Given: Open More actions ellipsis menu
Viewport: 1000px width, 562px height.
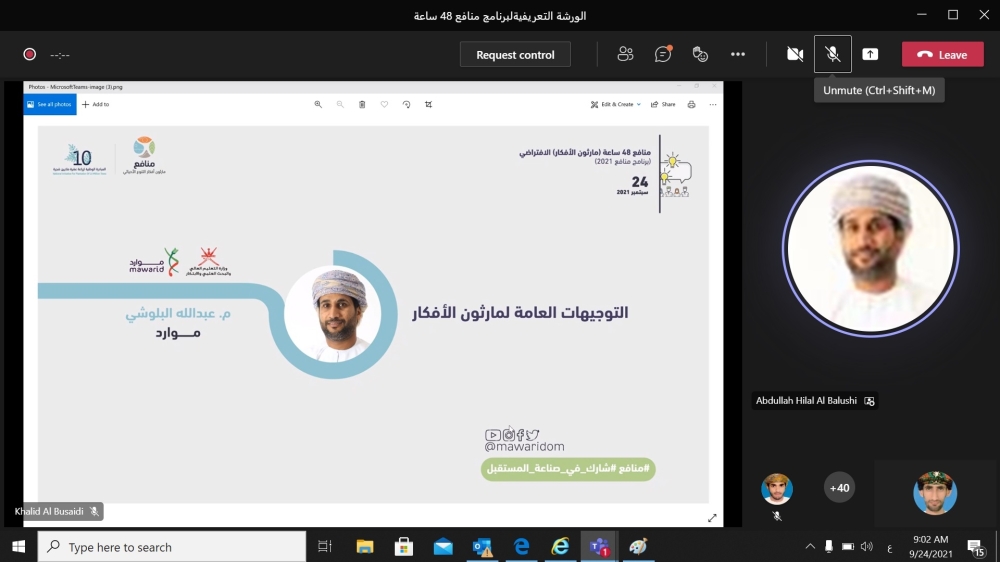Looking at the screenshot, I should pyautogui.click(x=738, y=54).
